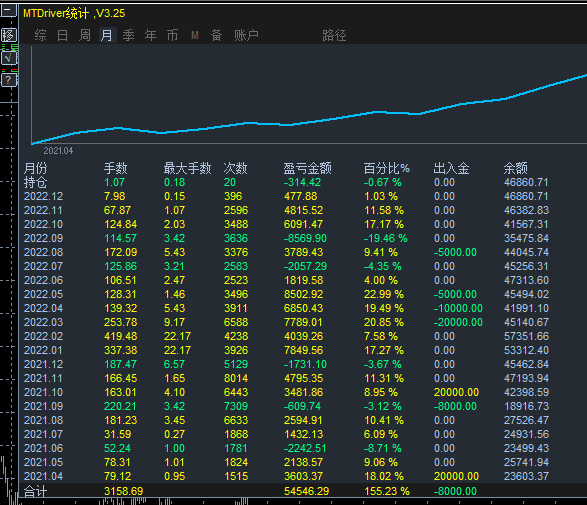Click the 百分比% column header
587x505 pixels.
(x=387, y=168)
